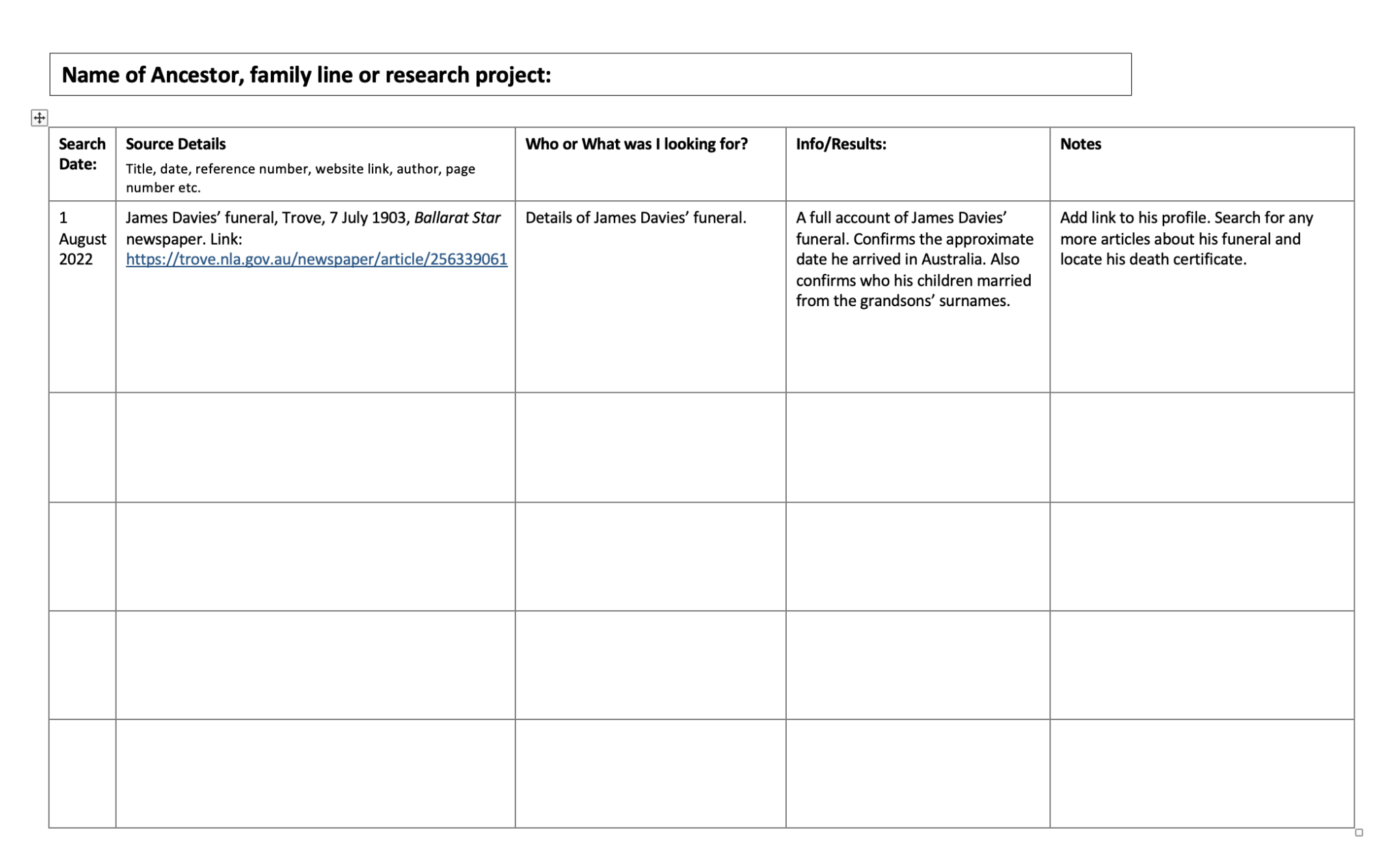This screenshot has height=854, width=1400.
Task: Open the trove.nla.gov.au newspaper article link
Action: [x=316, y=260]
